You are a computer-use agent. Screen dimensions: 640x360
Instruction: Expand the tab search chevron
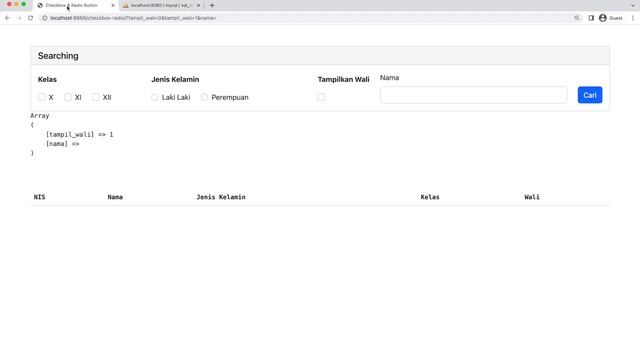point(633,5)
